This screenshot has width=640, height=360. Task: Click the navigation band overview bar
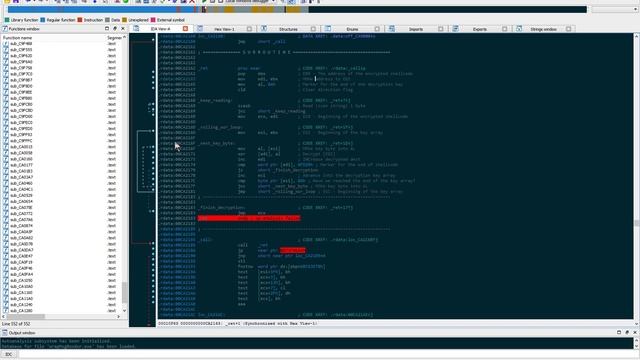(297, 9)
